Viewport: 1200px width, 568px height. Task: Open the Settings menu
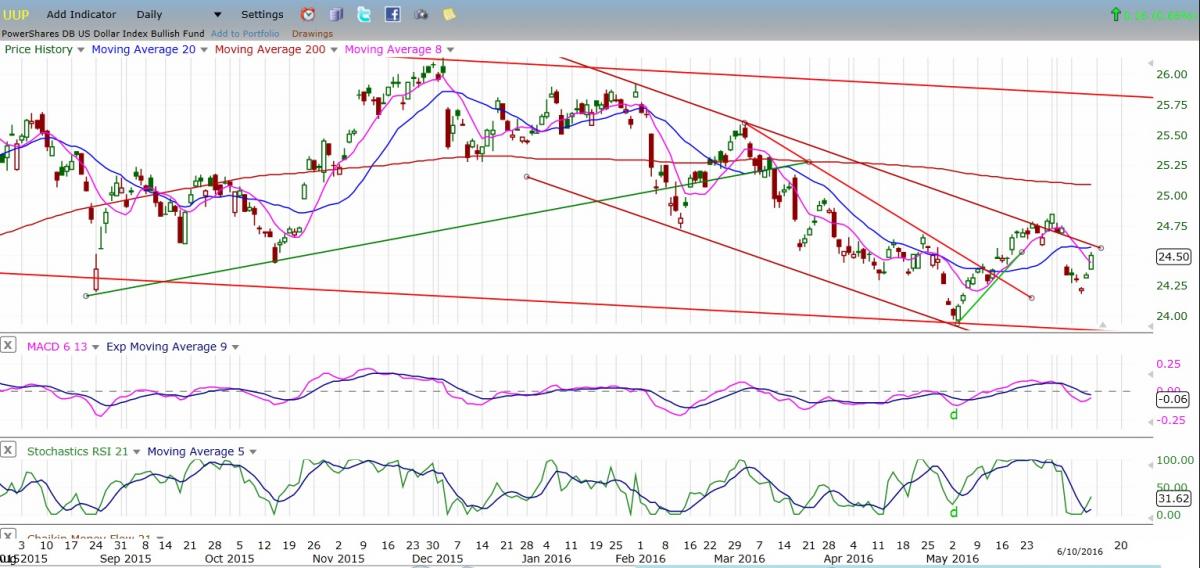coord(262,15)
